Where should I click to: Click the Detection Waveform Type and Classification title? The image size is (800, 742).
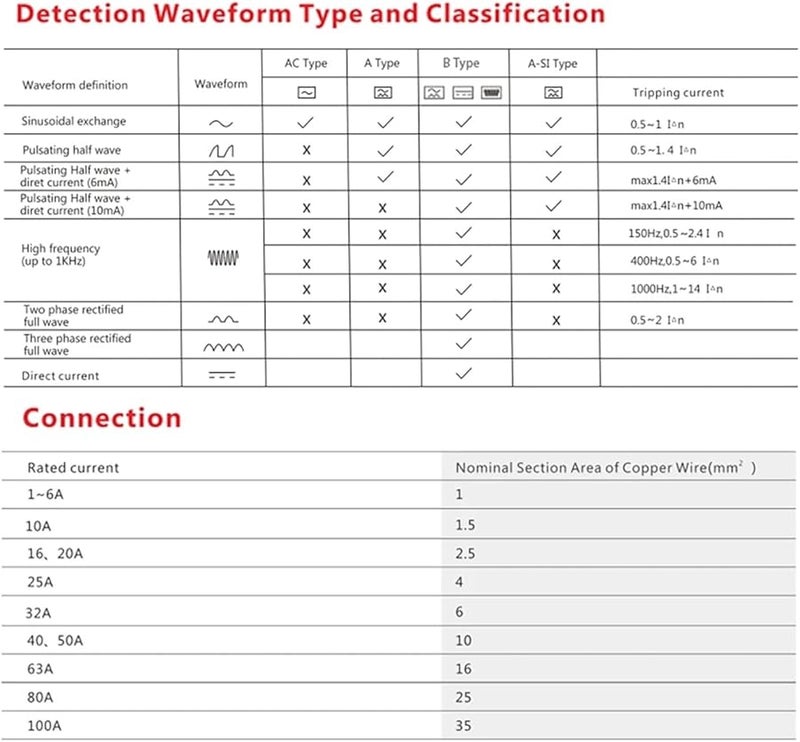(x=313, y=15)
